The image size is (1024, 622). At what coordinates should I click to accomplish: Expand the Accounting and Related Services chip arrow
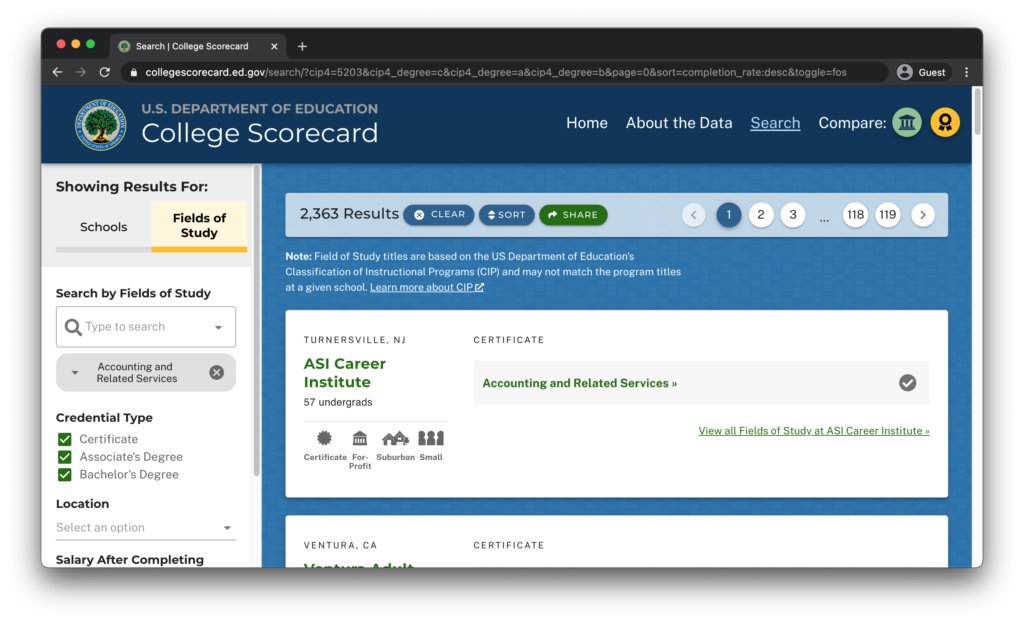(75, 372)
